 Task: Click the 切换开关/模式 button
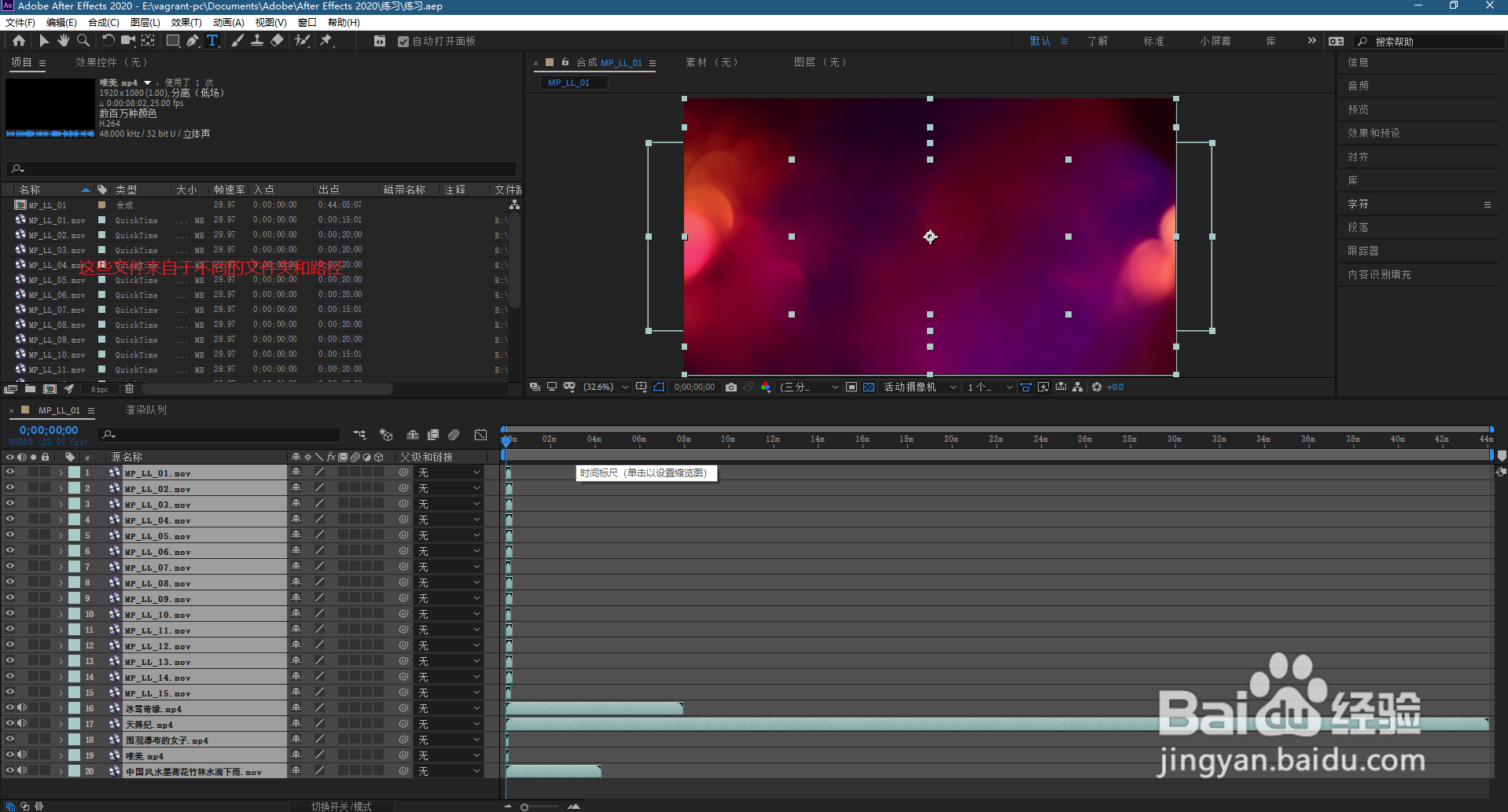click(x=341, y=806)
